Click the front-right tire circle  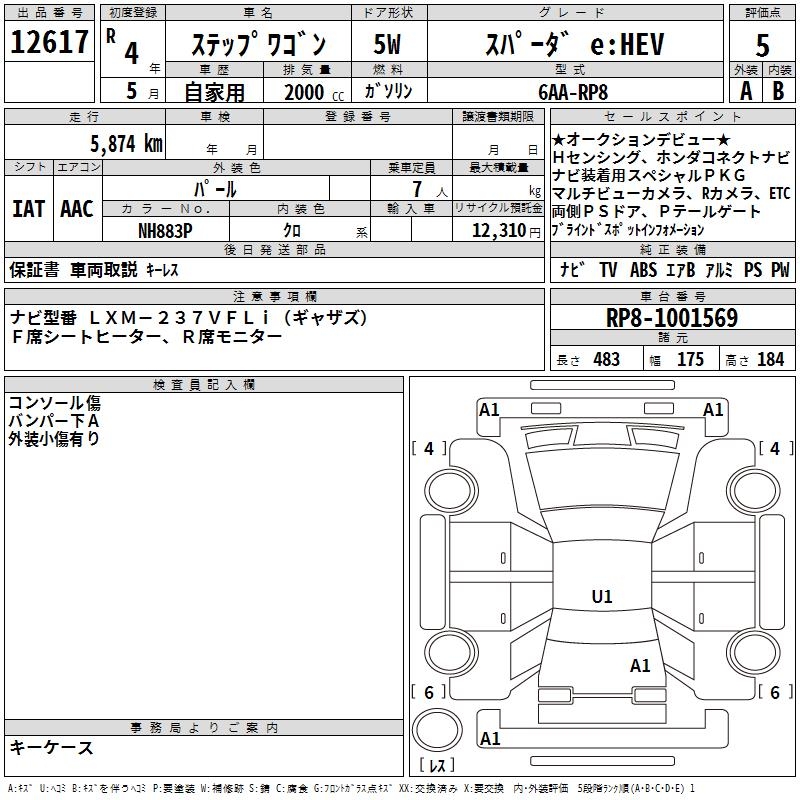pos(754,491)
